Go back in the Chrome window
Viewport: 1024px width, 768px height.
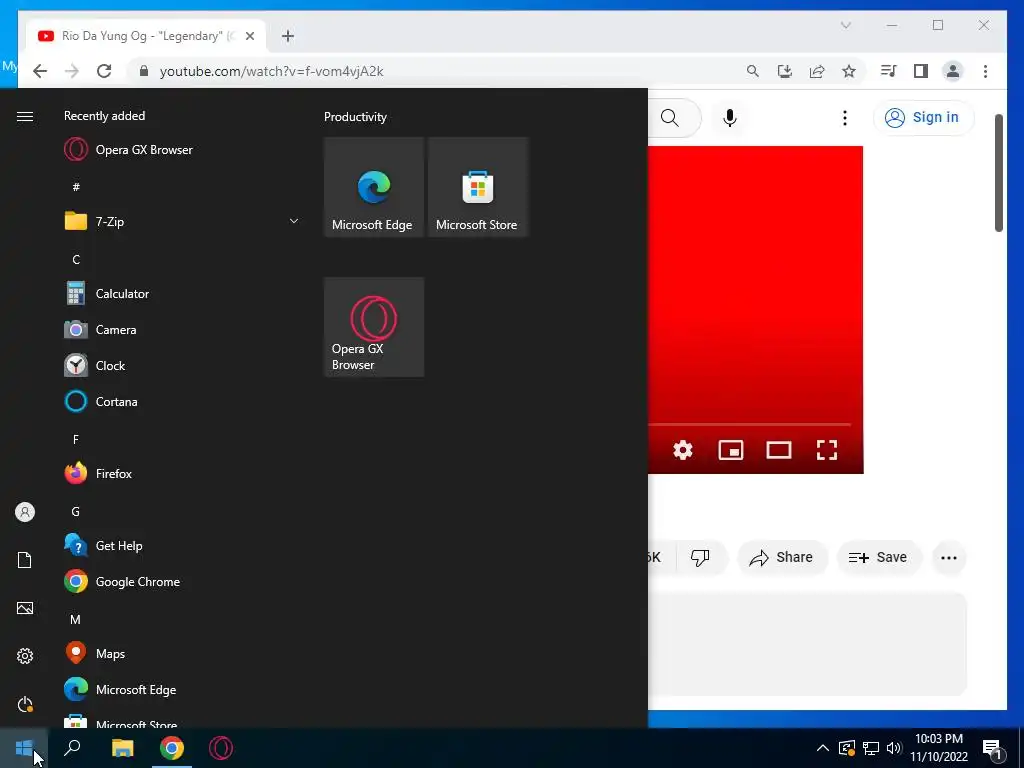click(x=40, y=71)
